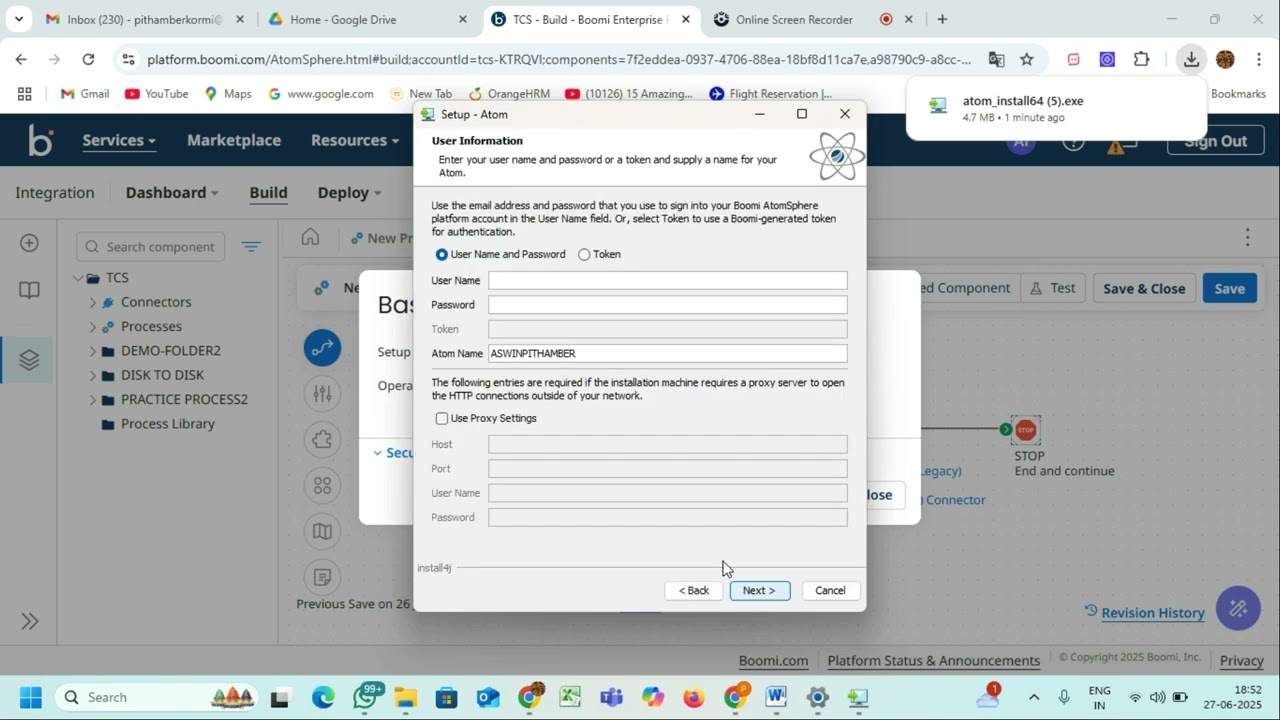Screen dimensions: 1280x720
Task: Open the Boomi.com footer link
Action: click(x=773, y=660)
